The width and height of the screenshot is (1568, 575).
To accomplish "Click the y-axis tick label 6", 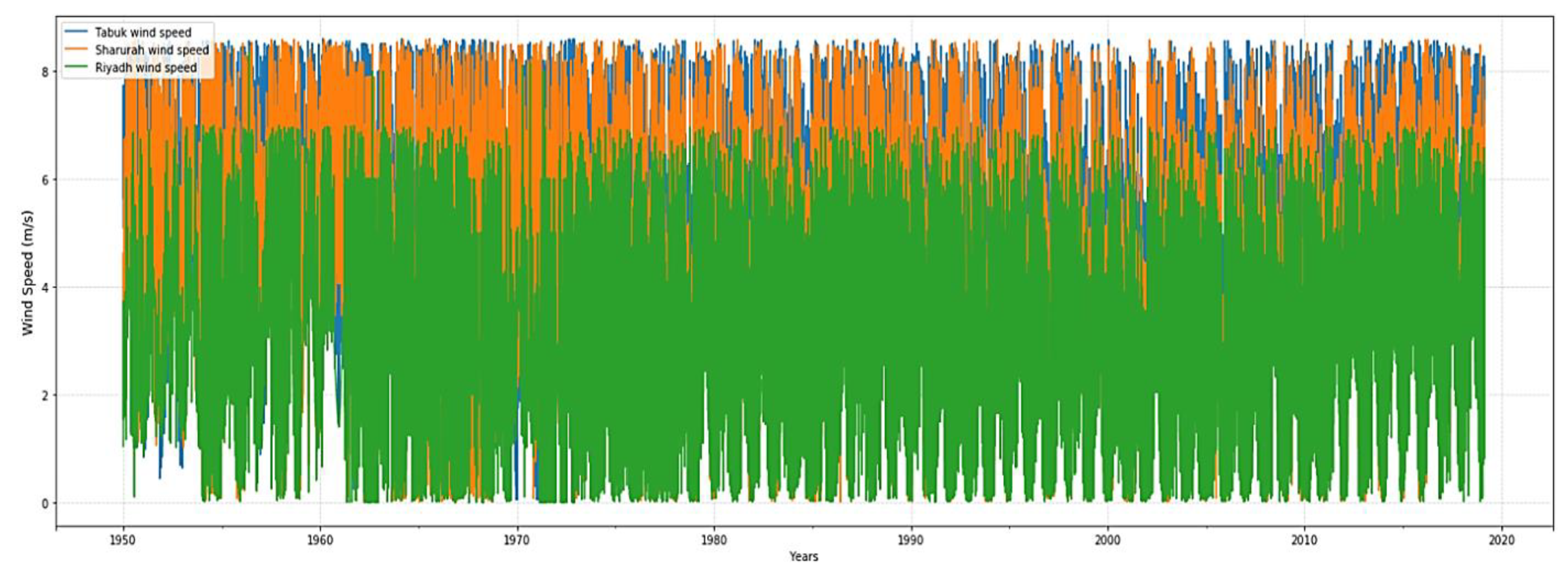I will (x=45, y=179).
